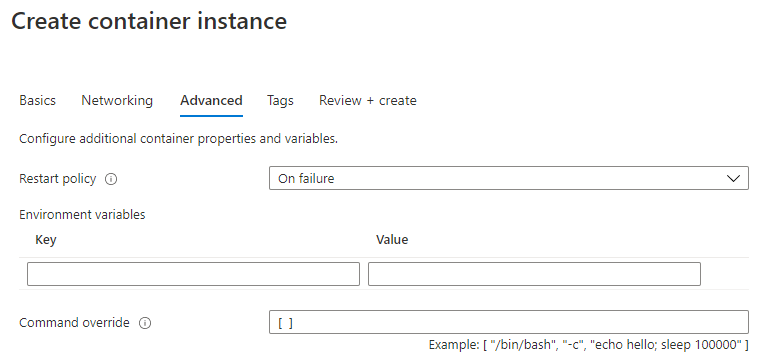Click the environment variable Value input field

coord(534,274)
